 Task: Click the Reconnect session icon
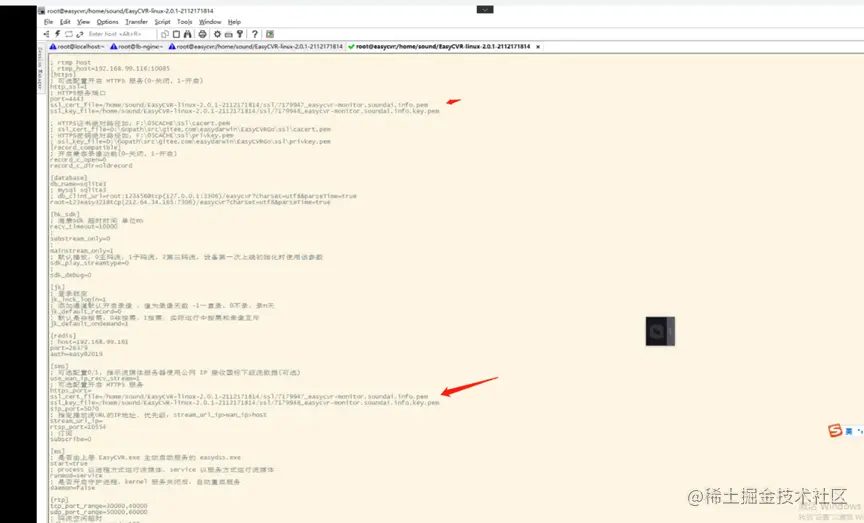coord(80,34)
